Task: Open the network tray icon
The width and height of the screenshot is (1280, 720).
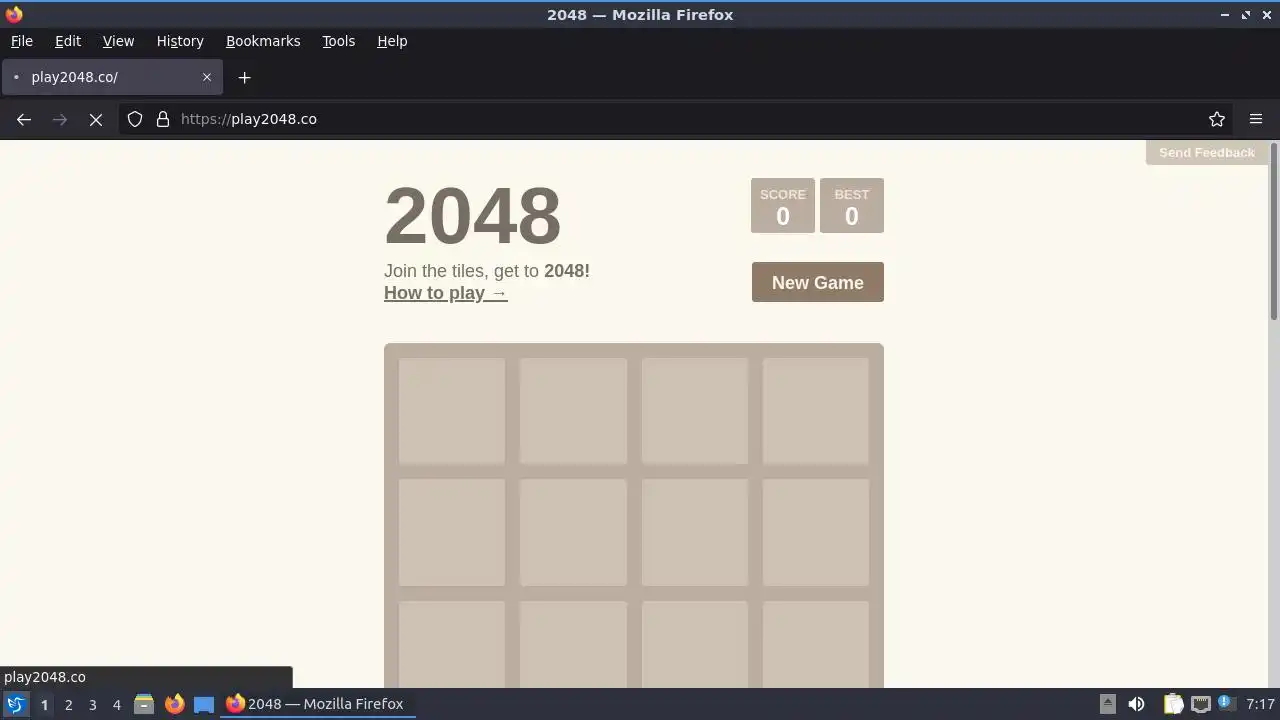Action: tap(1201, 704)
